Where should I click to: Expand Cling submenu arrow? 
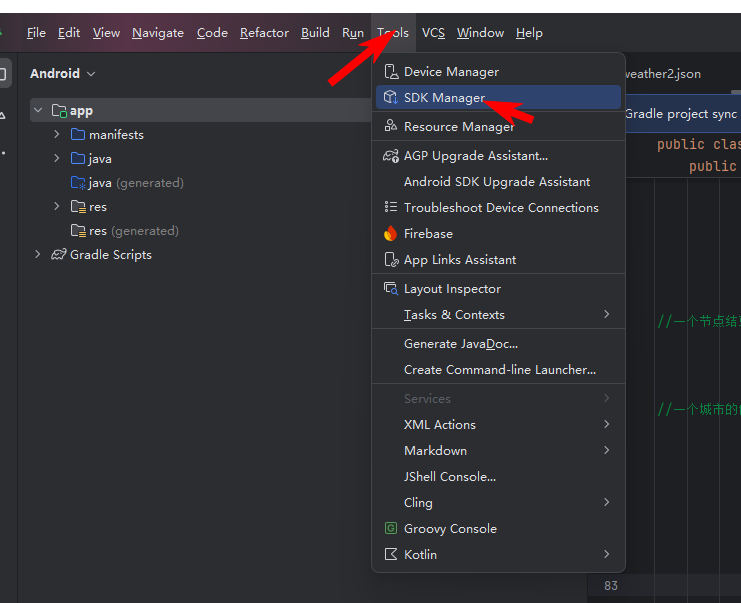607,502
